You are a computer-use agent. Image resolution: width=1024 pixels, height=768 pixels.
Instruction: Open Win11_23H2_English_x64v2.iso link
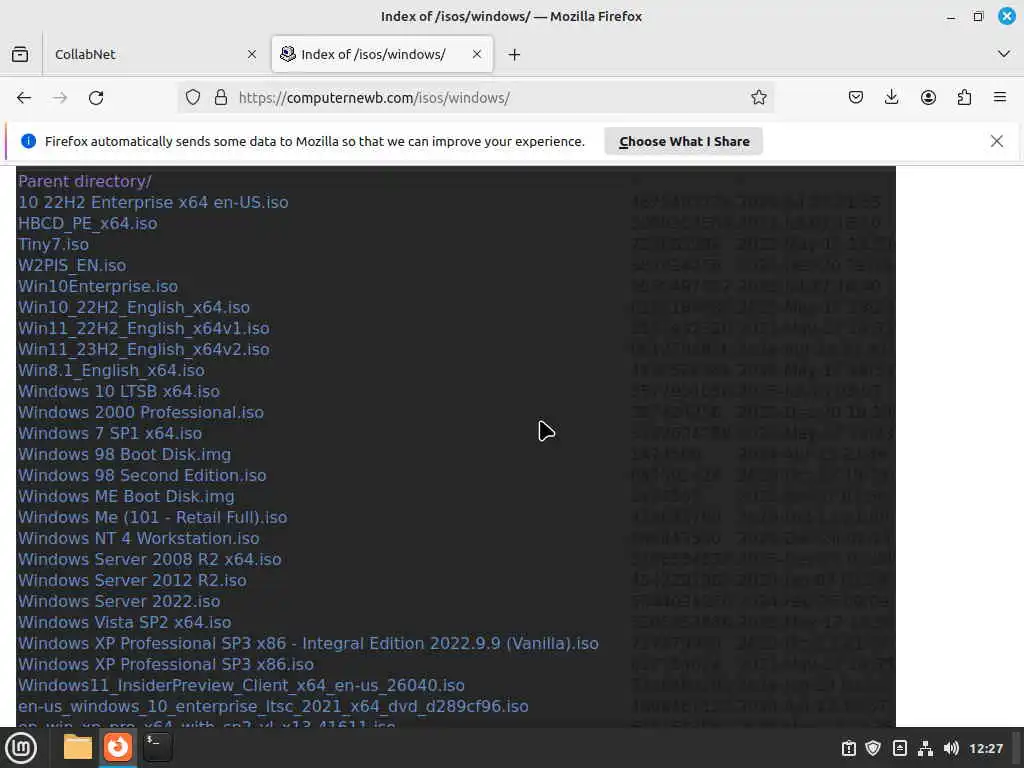point(144,349)
